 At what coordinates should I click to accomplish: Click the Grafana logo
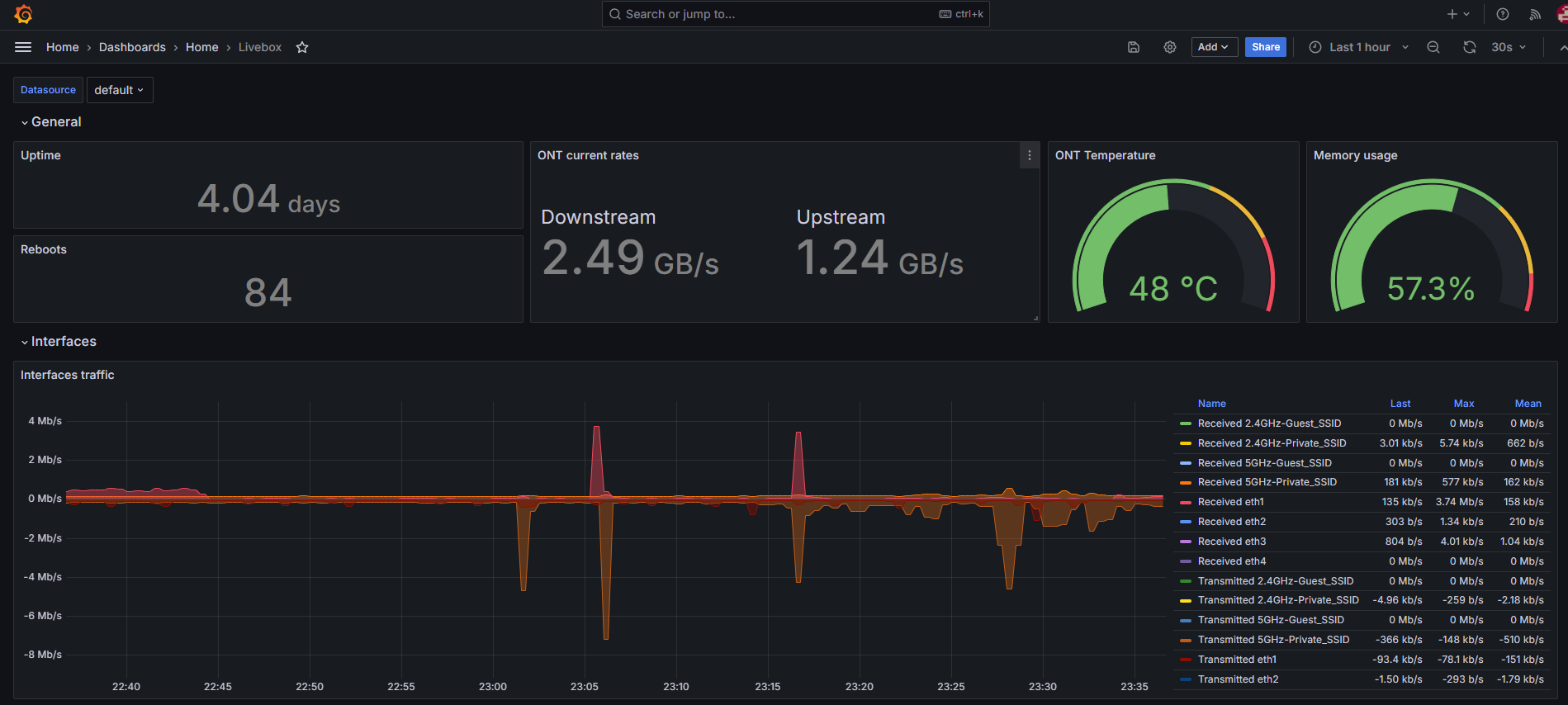[23, 14]
